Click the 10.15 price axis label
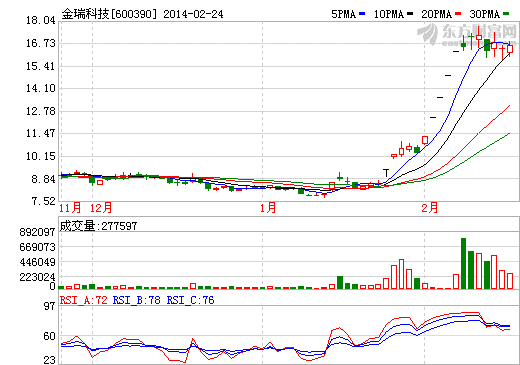This screenshot has height=365, width=520. (41, 156)
